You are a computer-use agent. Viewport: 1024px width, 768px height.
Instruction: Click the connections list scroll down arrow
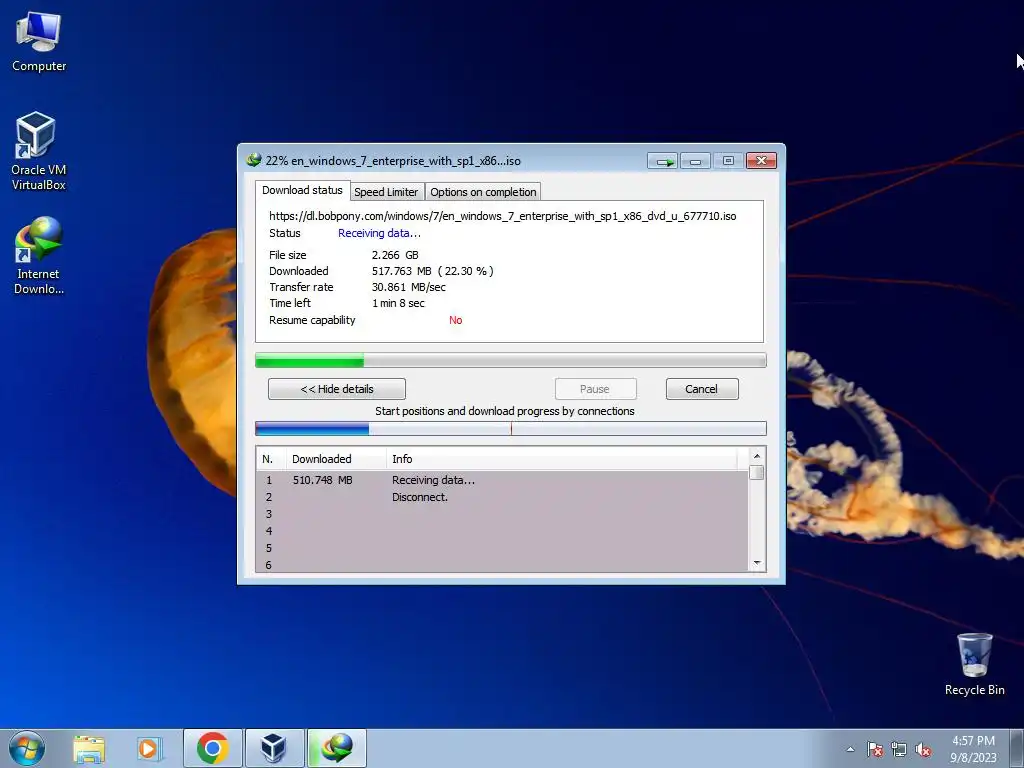click(x=757, y=563)
